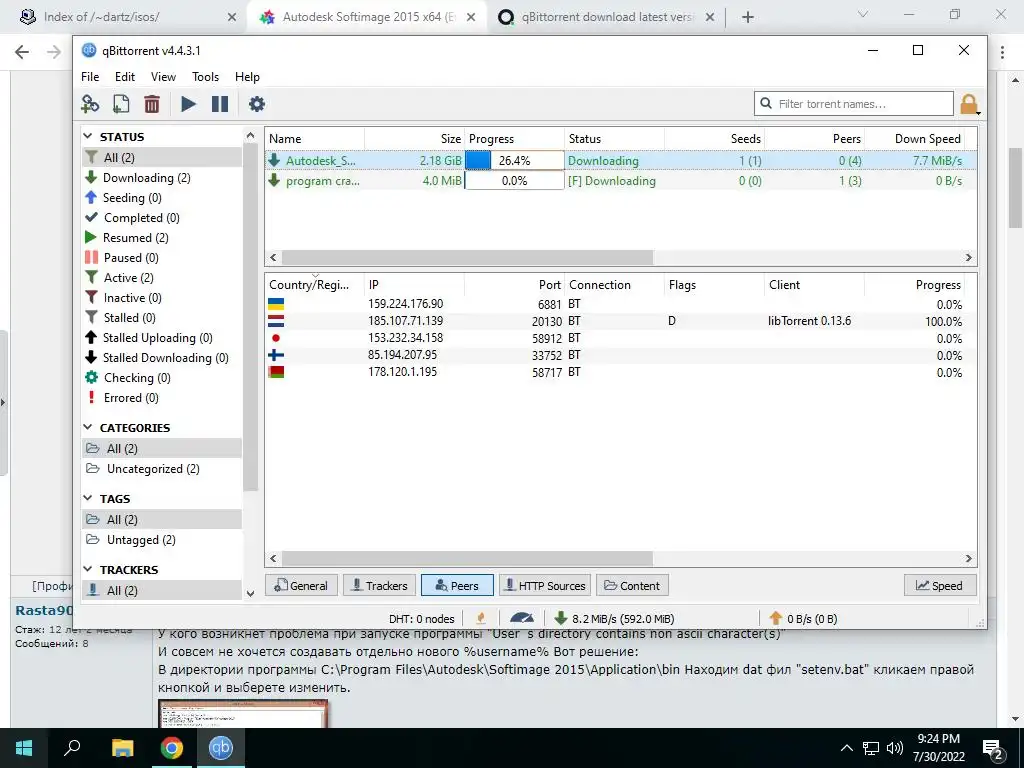Click the orange upload speed arrow in status bar

point(775,618)
